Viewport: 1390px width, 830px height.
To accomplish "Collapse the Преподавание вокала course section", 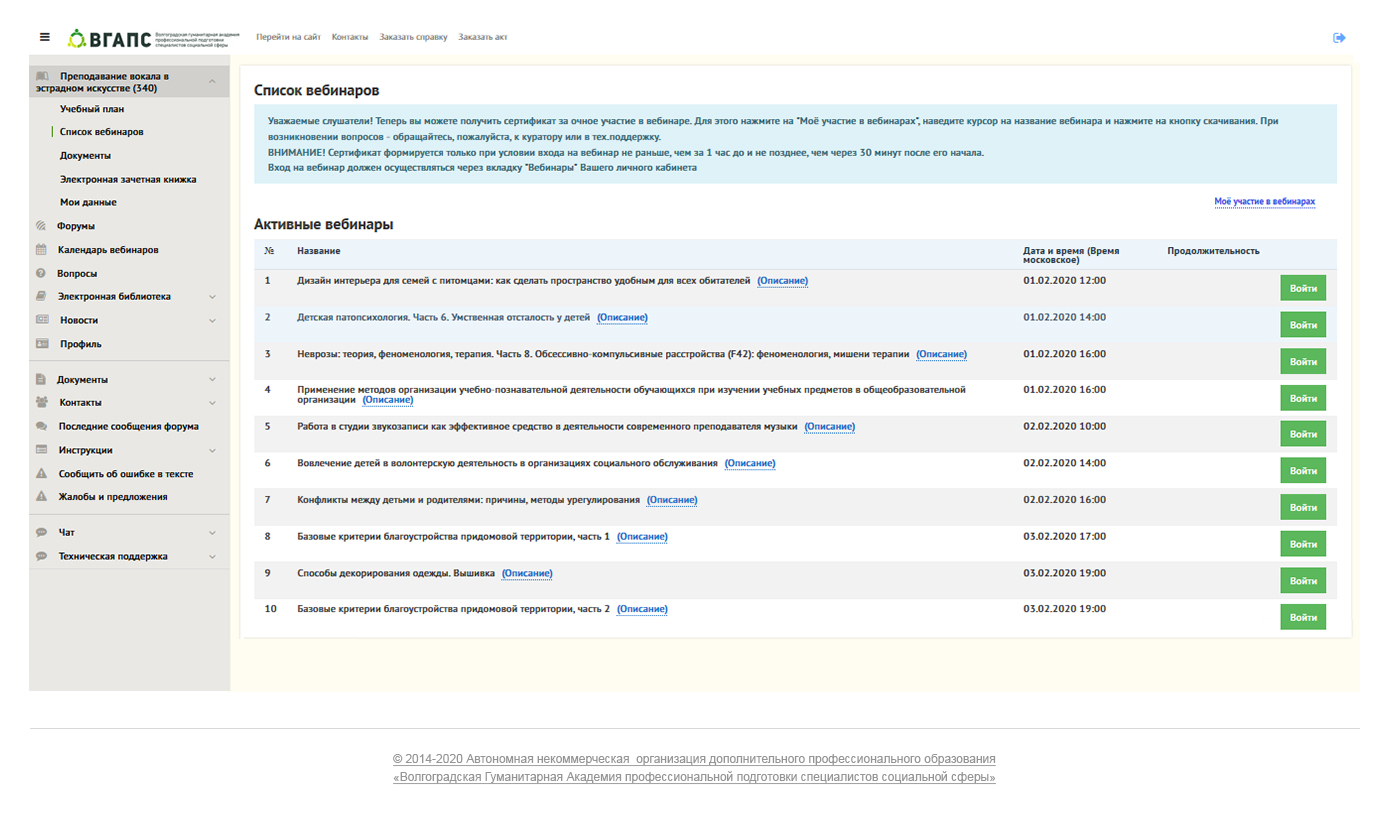I will click(212, 82).
